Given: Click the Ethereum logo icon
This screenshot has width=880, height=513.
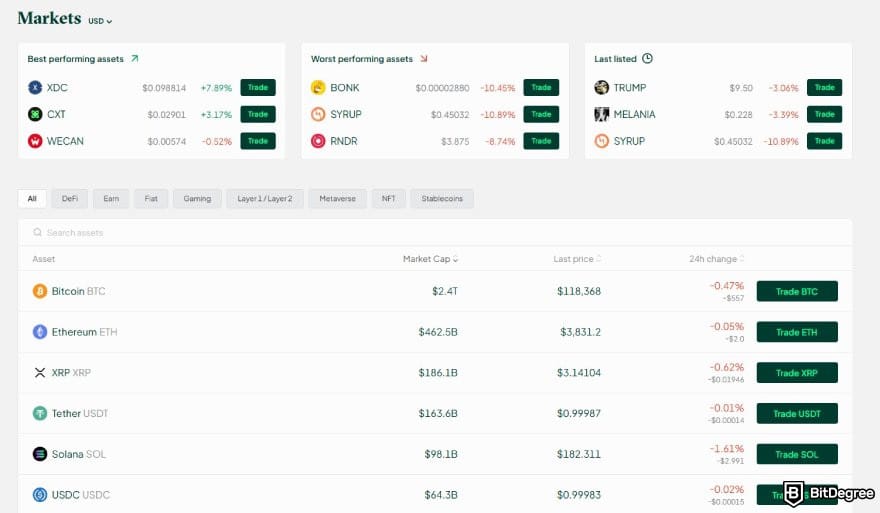Looking at the screenshot, I should coord(40,332).
